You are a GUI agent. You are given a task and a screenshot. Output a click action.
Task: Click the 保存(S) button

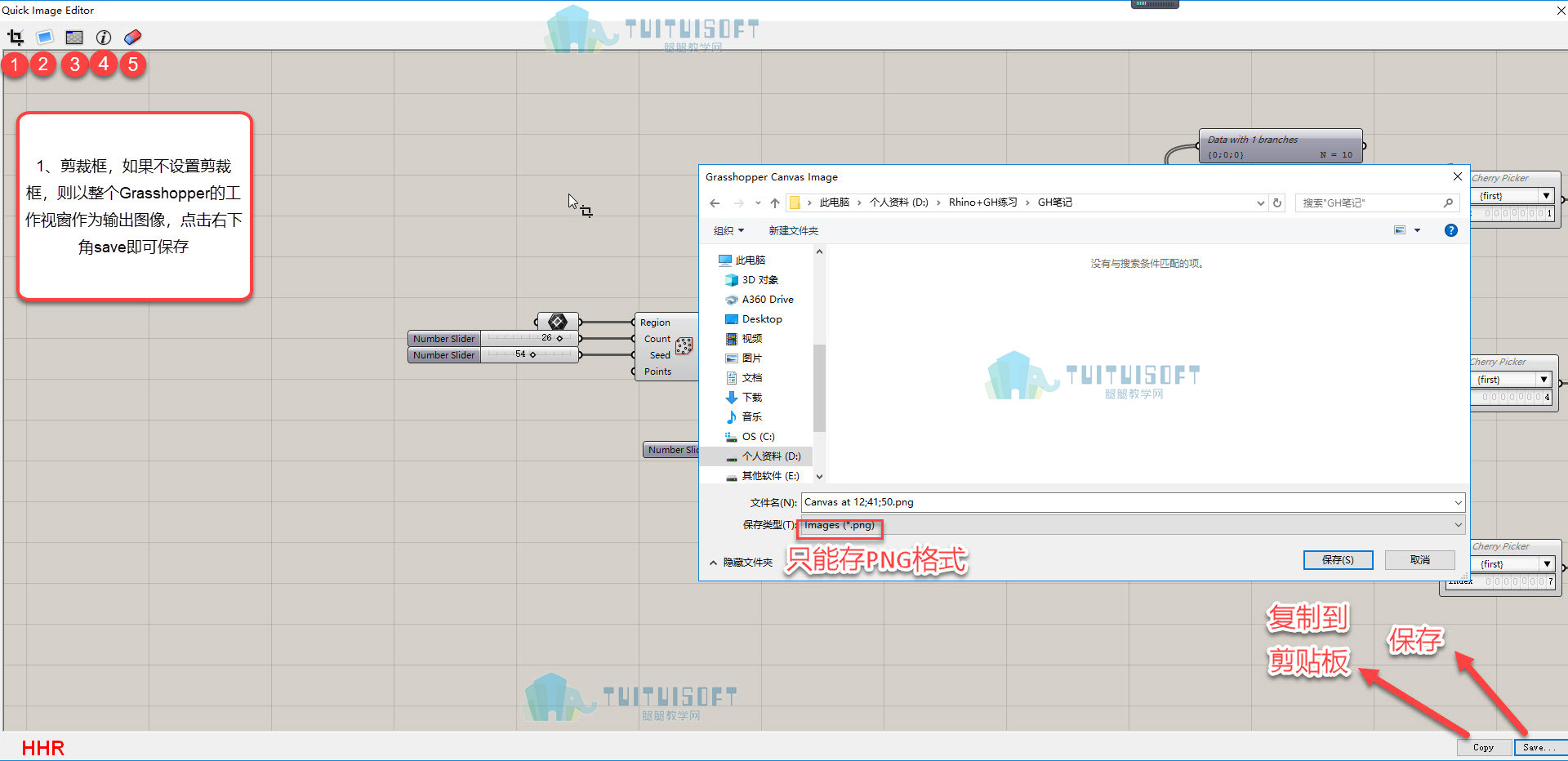click(1338, 560)
